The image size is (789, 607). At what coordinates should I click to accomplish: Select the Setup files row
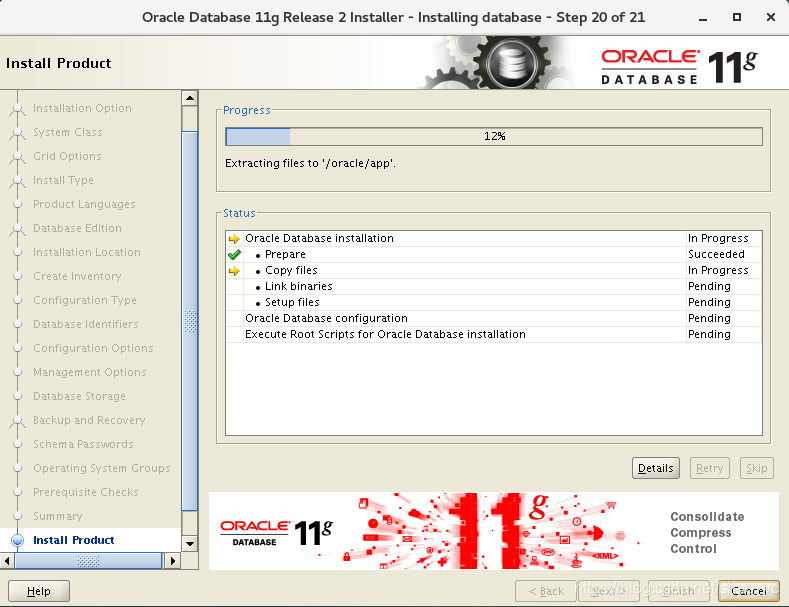(x=494, y=302)
